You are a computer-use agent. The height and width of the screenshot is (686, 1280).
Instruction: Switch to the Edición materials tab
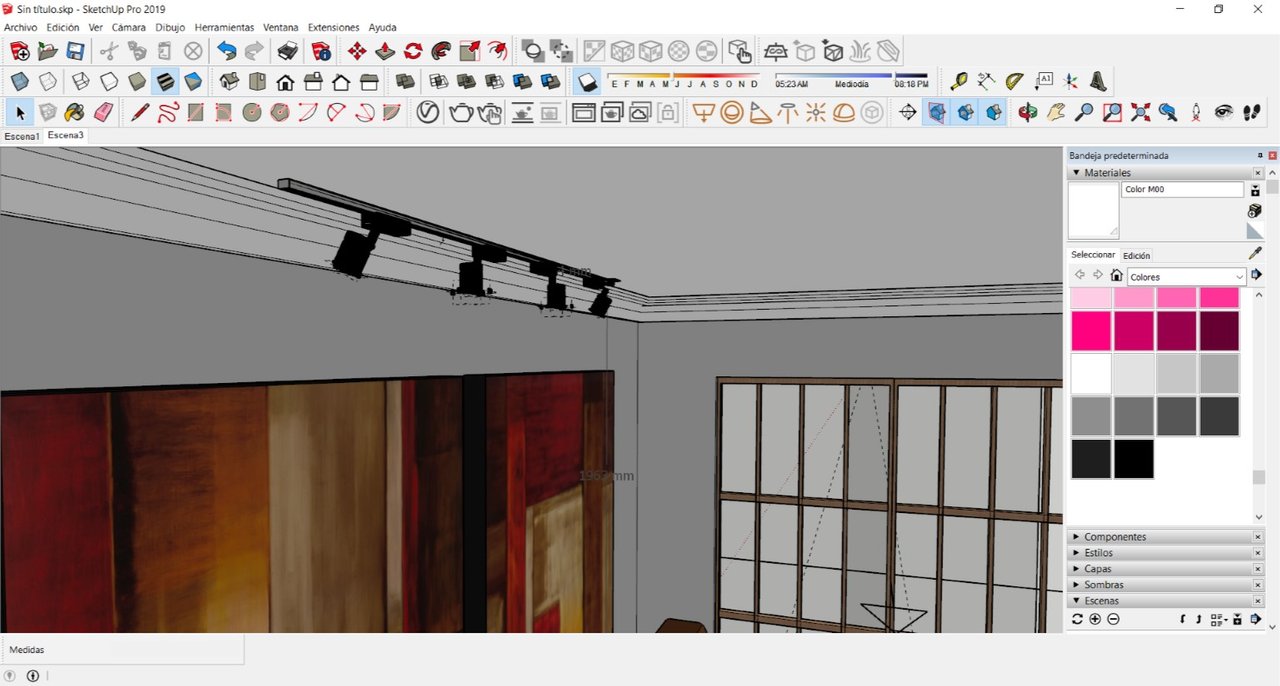(1136, 255)
